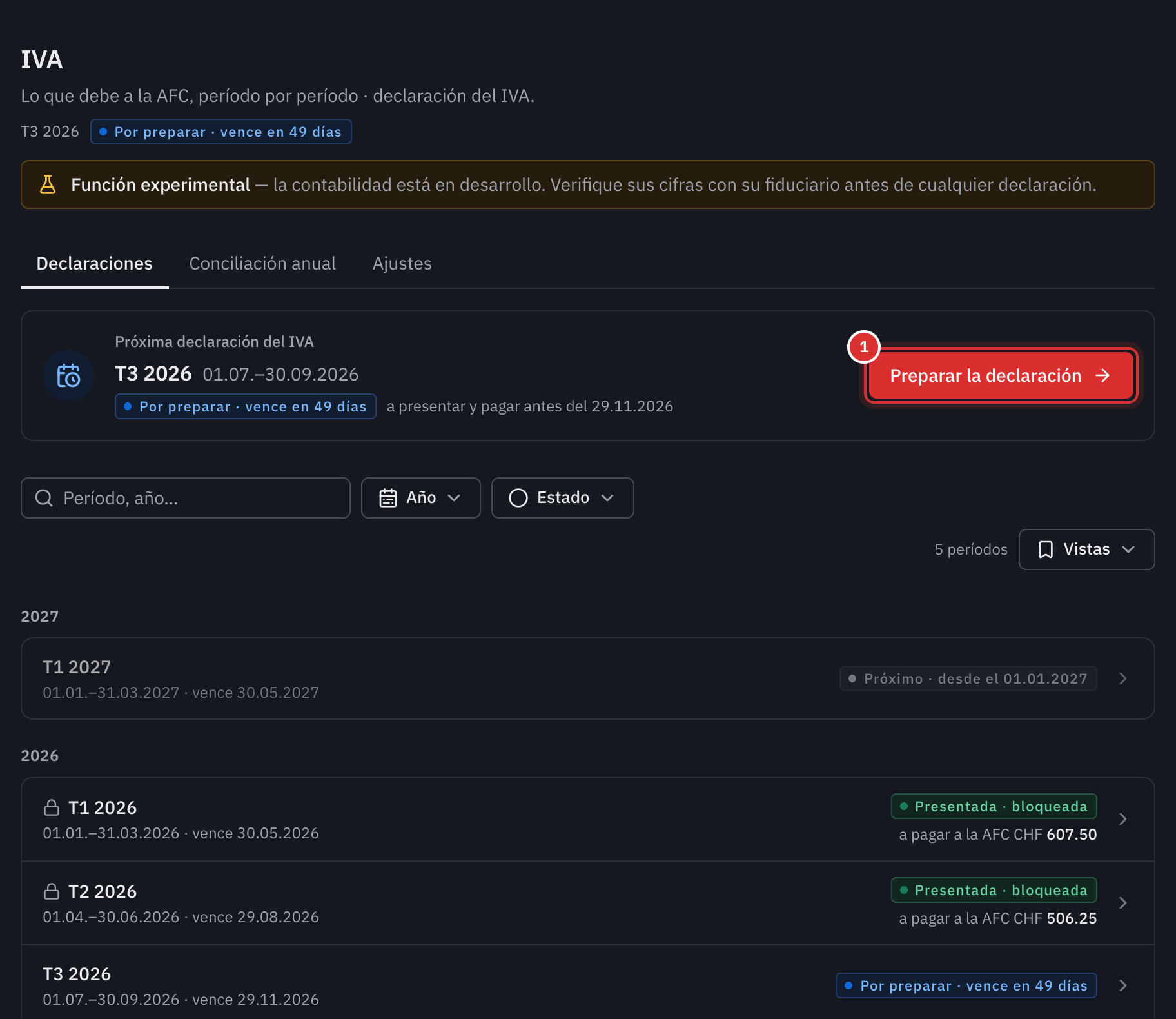Expand the Vistas saved views menu

coord(1086,549)
